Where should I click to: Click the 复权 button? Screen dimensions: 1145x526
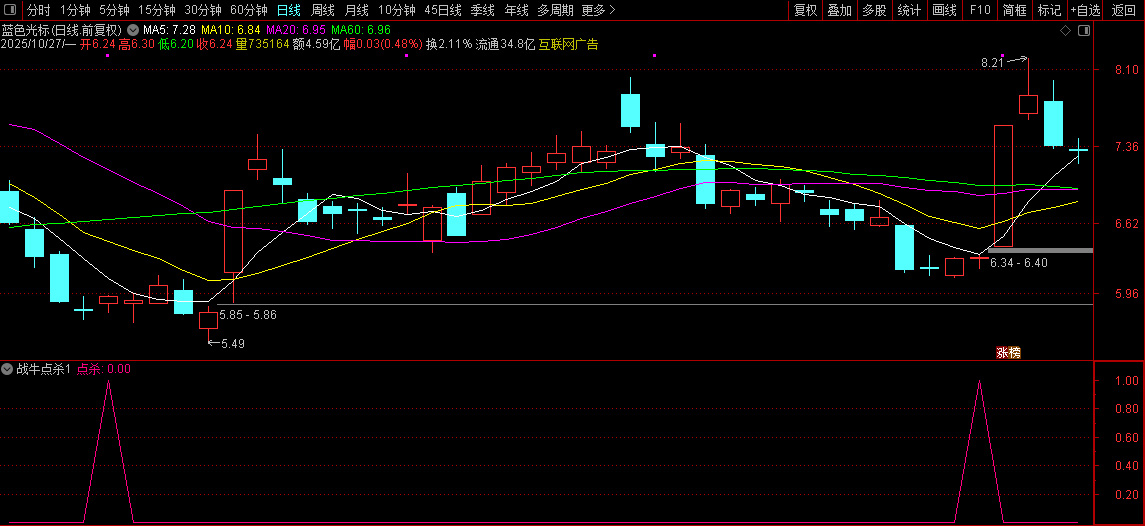coord(805,10)
